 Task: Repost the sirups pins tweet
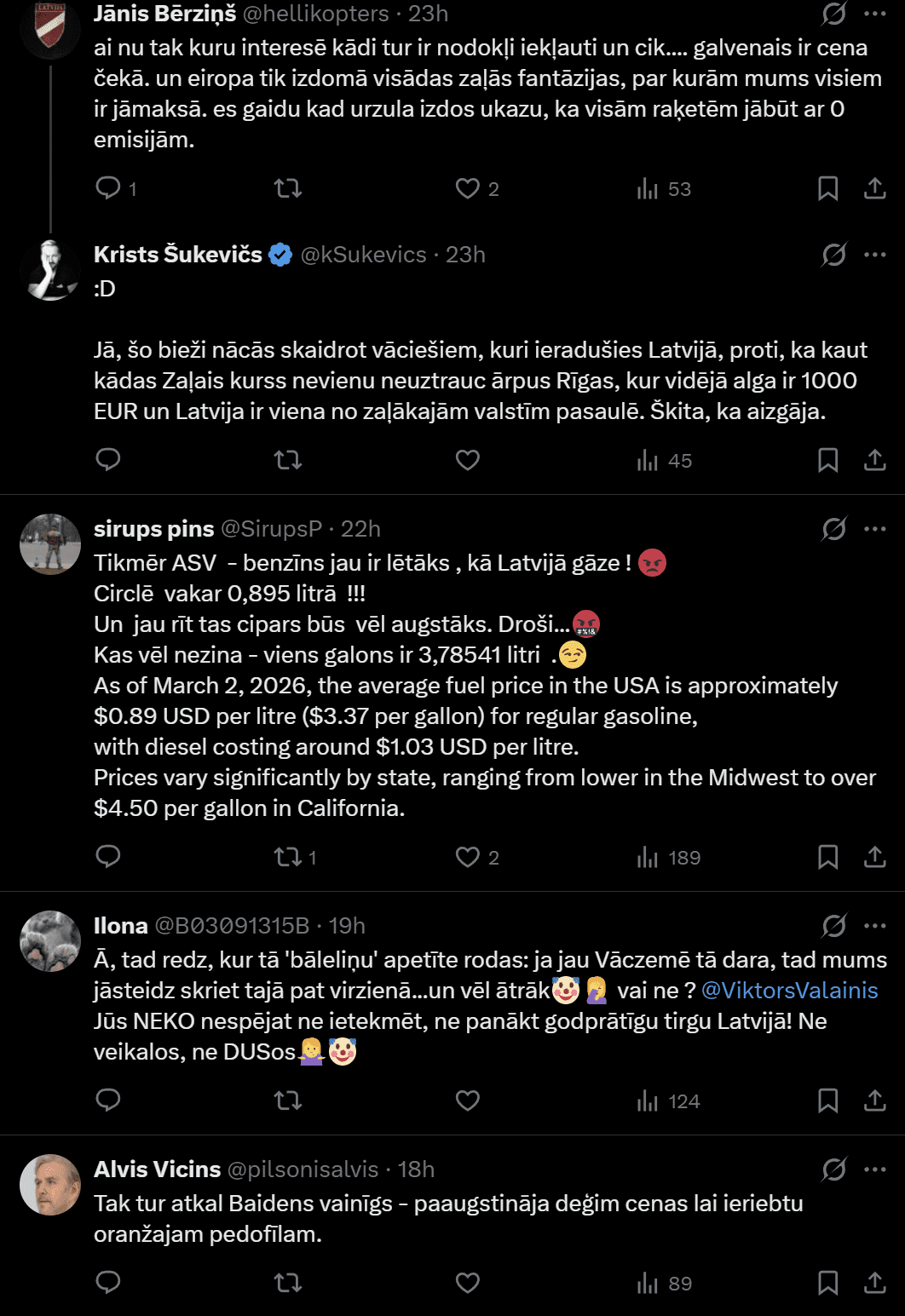coord(288,857)
